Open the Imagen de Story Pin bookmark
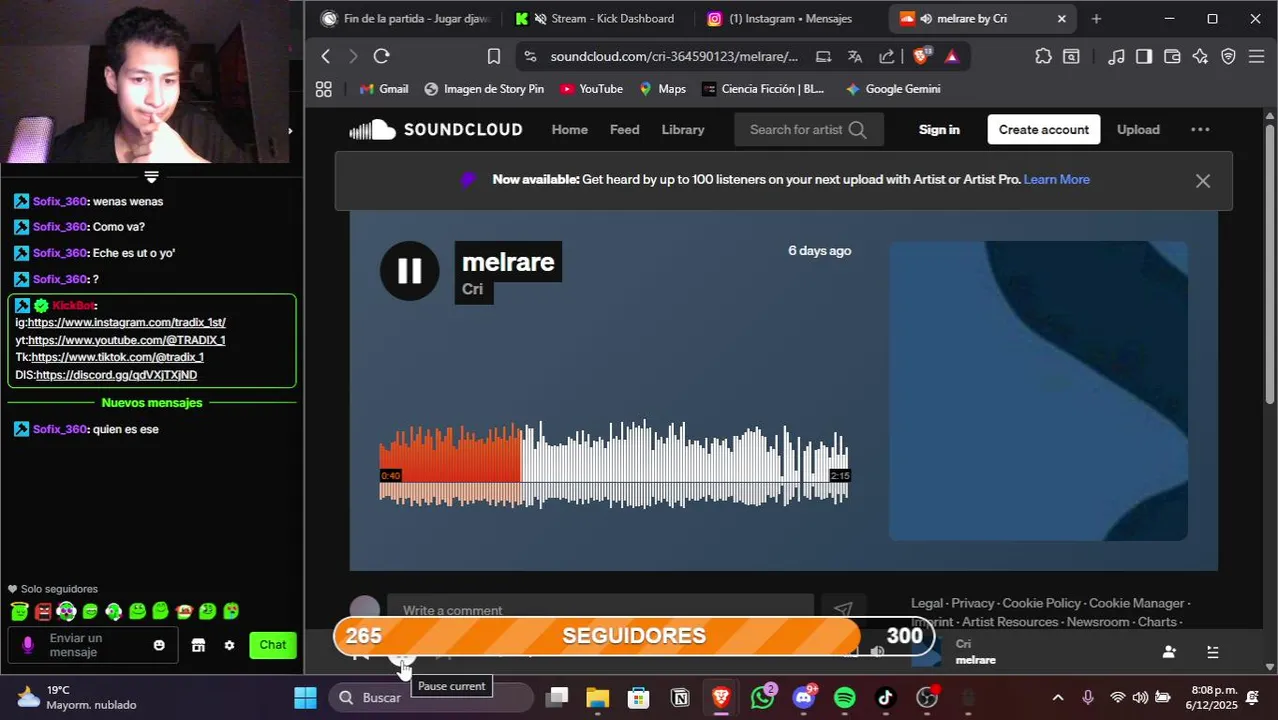Image resolution: width=1278 pixels, height=720 pixels. click(484, 89)
